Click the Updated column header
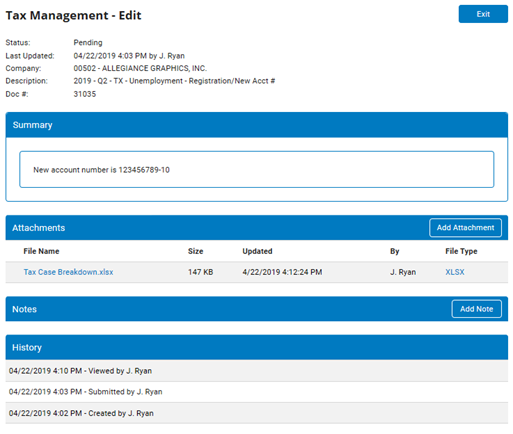513x434 pixels. [257, 251]
